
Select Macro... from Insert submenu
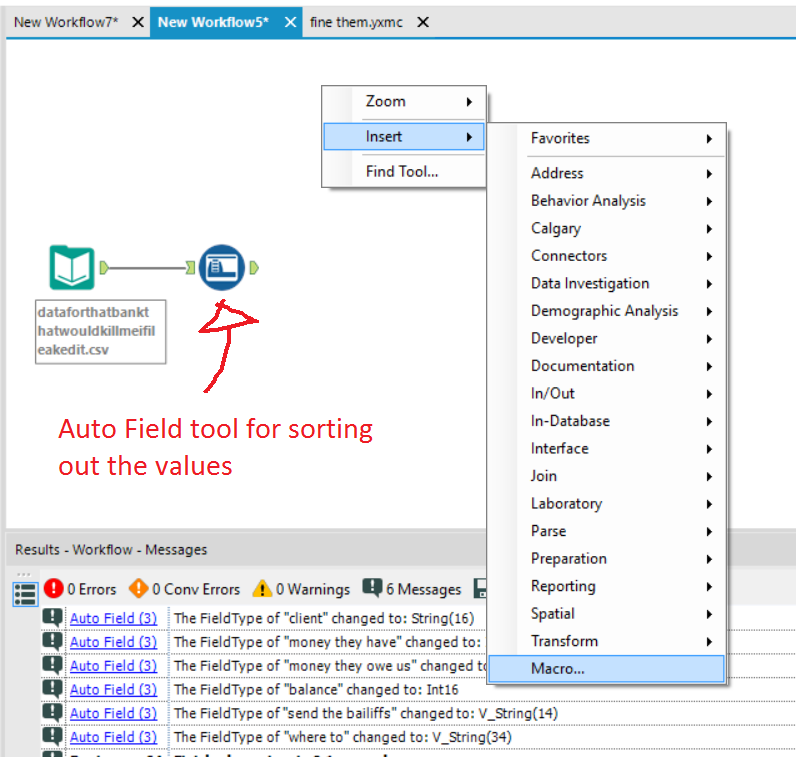558,669
